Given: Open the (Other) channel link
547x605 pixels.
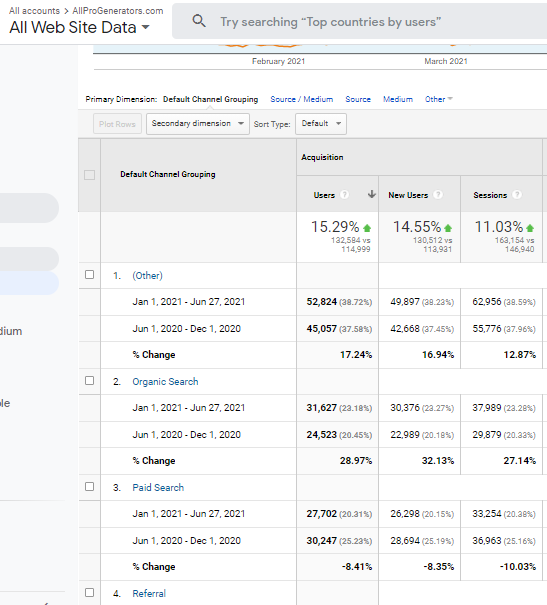Looking at the screenshot, I should point(147,275).
